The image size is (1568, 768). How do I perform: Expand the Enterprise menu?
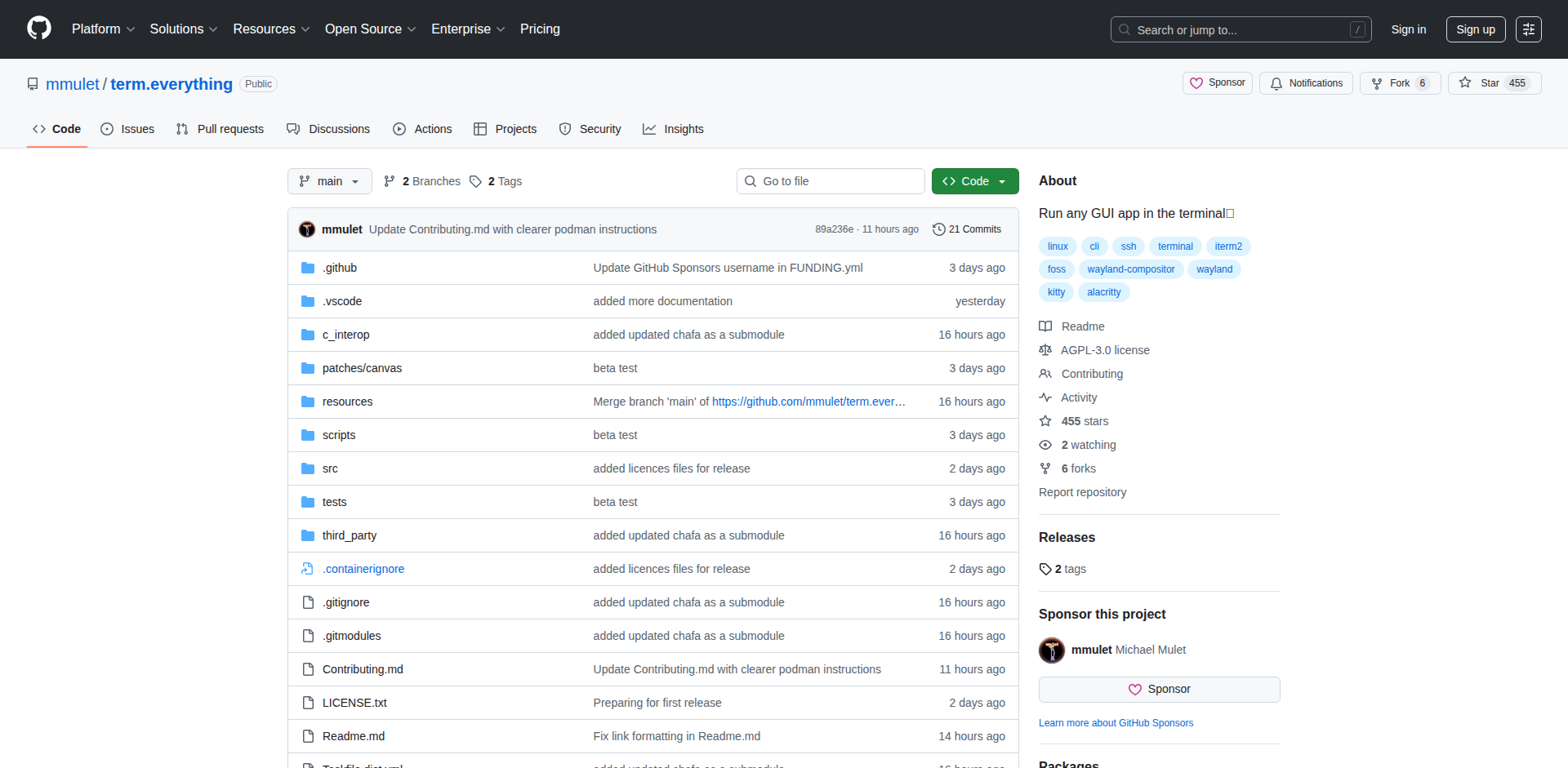click(468, 29)
